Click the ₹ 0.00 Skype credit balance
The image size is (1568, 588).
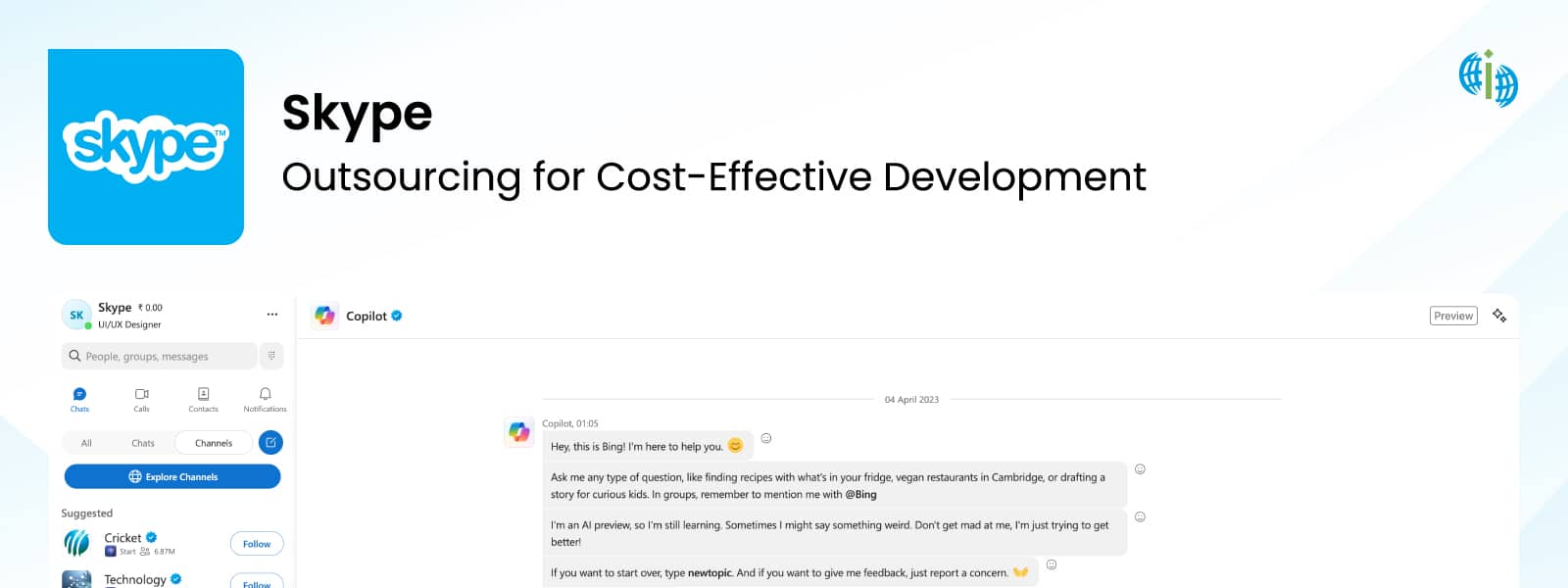click(x=150, y=308)
